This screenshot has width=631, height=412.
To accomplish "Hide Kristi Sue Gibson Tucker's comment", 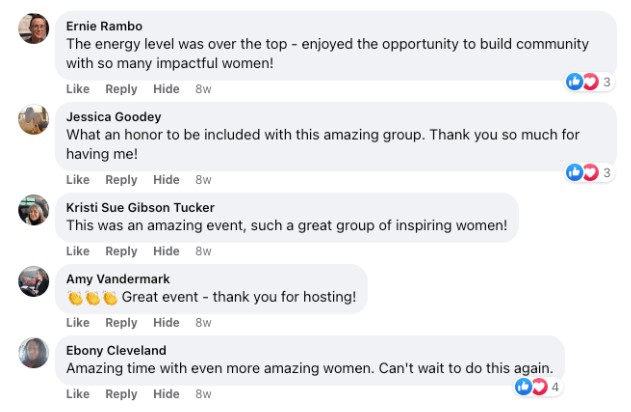I will (166, 251).
